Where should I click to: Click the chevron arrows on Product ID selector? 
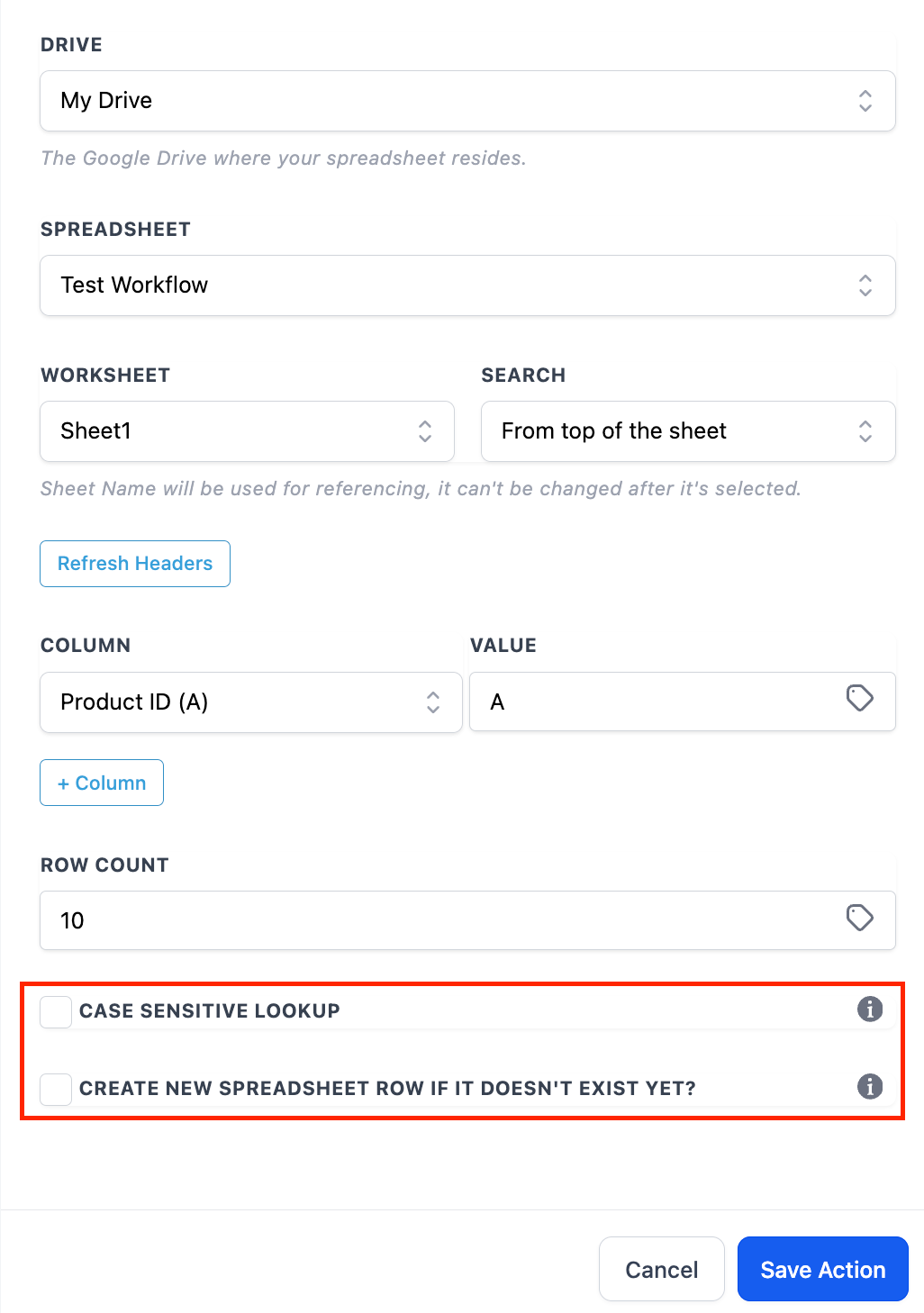(x=433, y=702)
